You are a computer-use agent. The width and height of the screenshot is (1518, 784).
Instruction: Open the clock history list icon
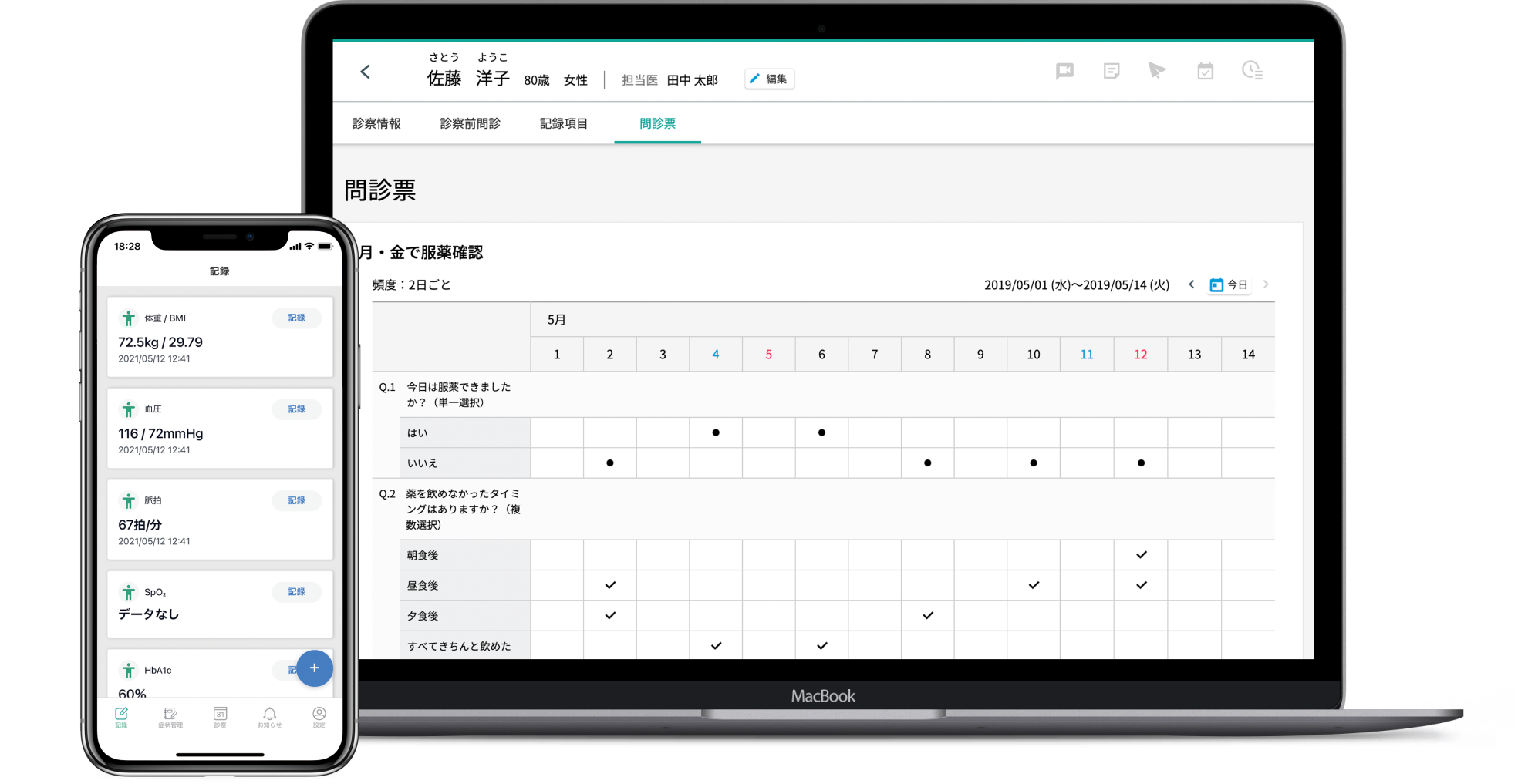[x=1252, y=71]
